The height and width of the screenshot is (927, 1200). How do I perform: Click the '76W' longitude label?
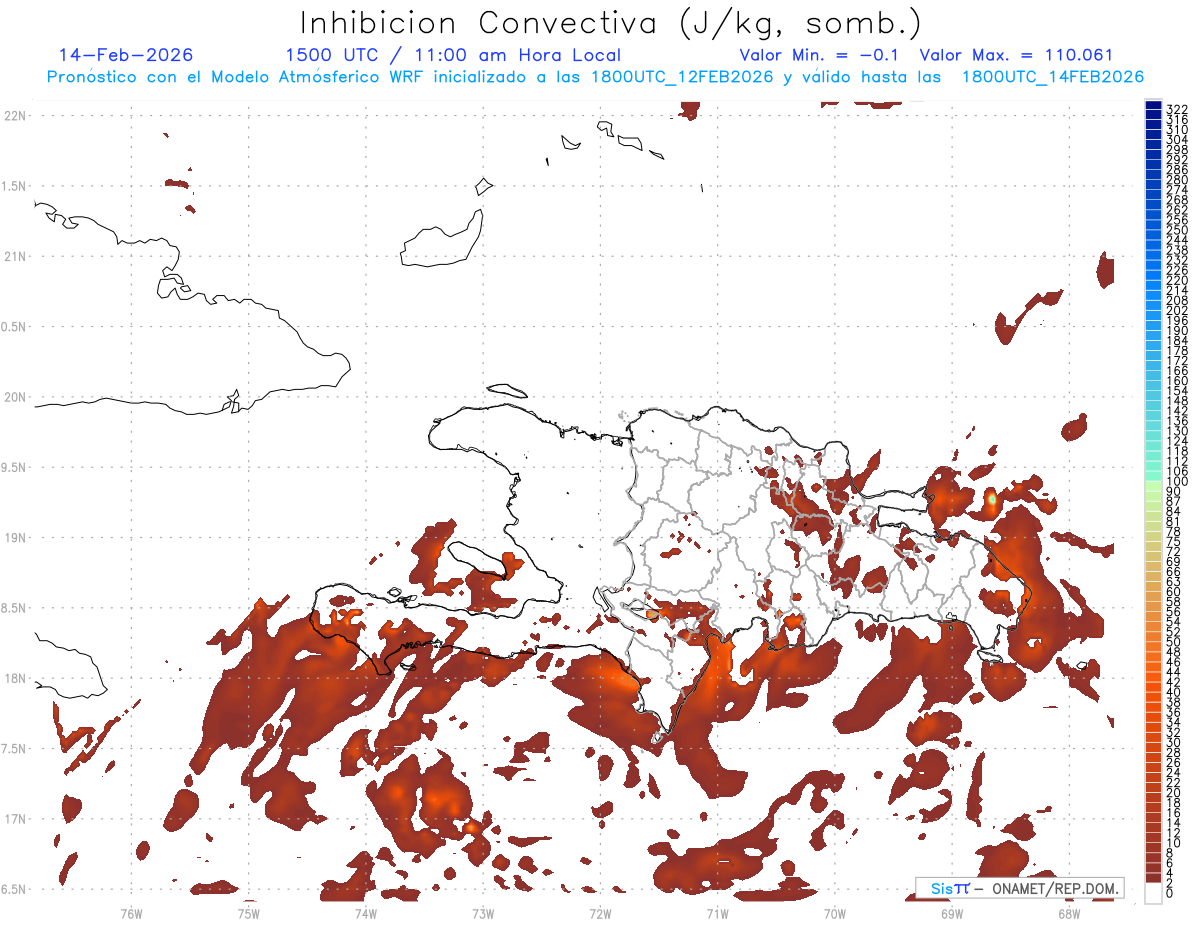pyautogui.click(x=131, y=912)
